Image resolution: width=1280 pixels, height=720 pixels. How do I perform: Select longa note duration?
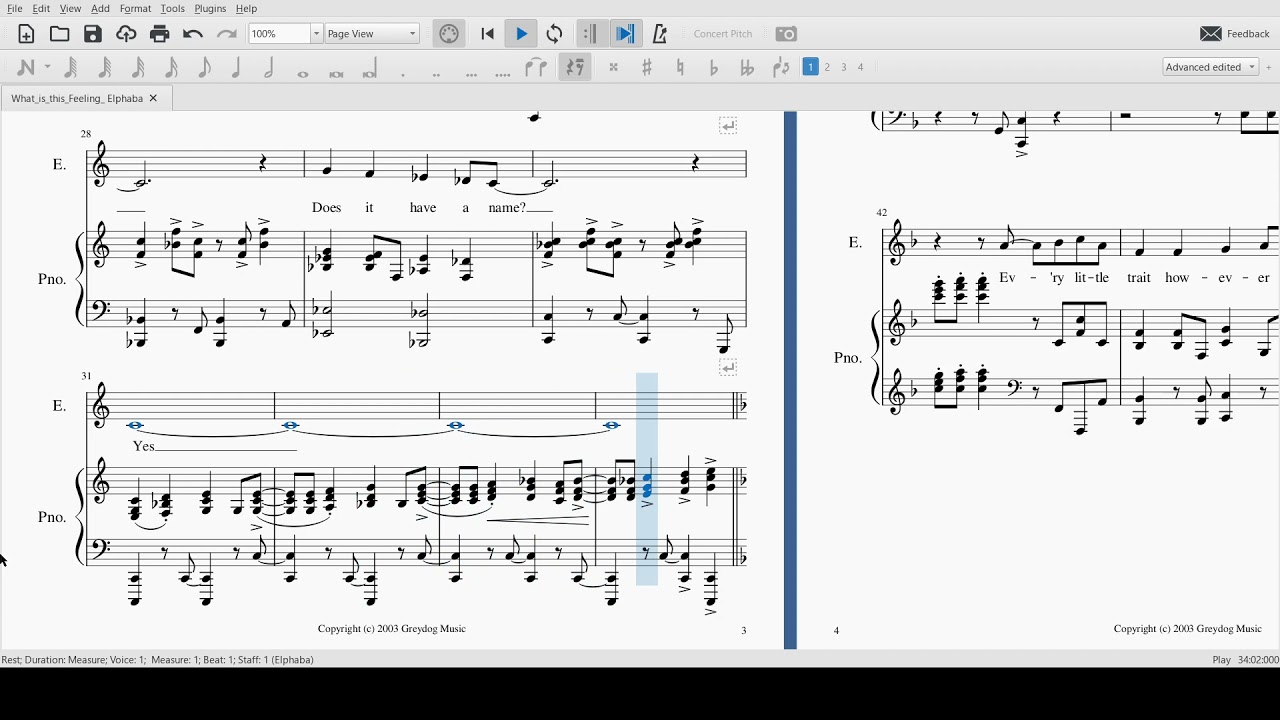[x=370, y=68]
